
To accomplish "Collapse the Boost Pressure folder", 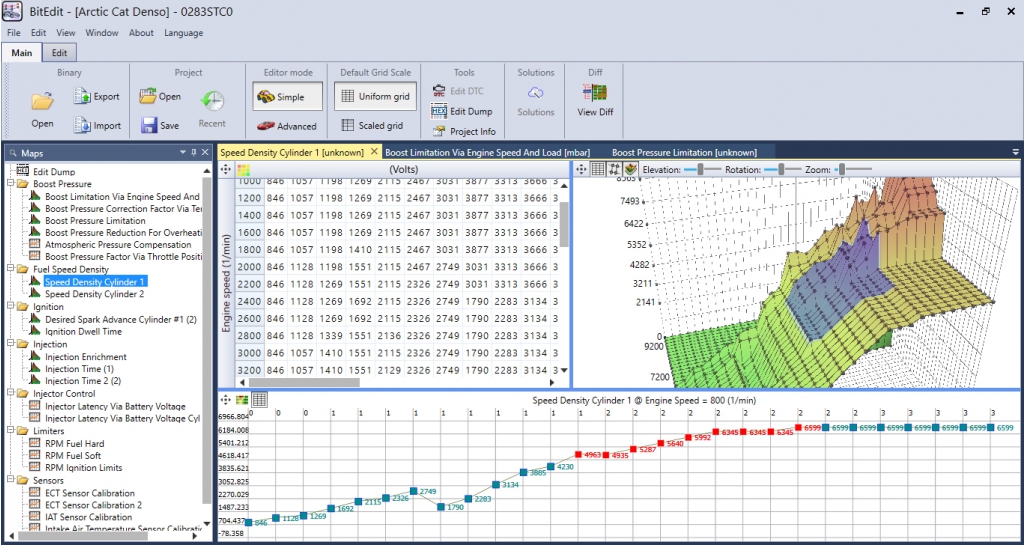I will pos(10,184).
